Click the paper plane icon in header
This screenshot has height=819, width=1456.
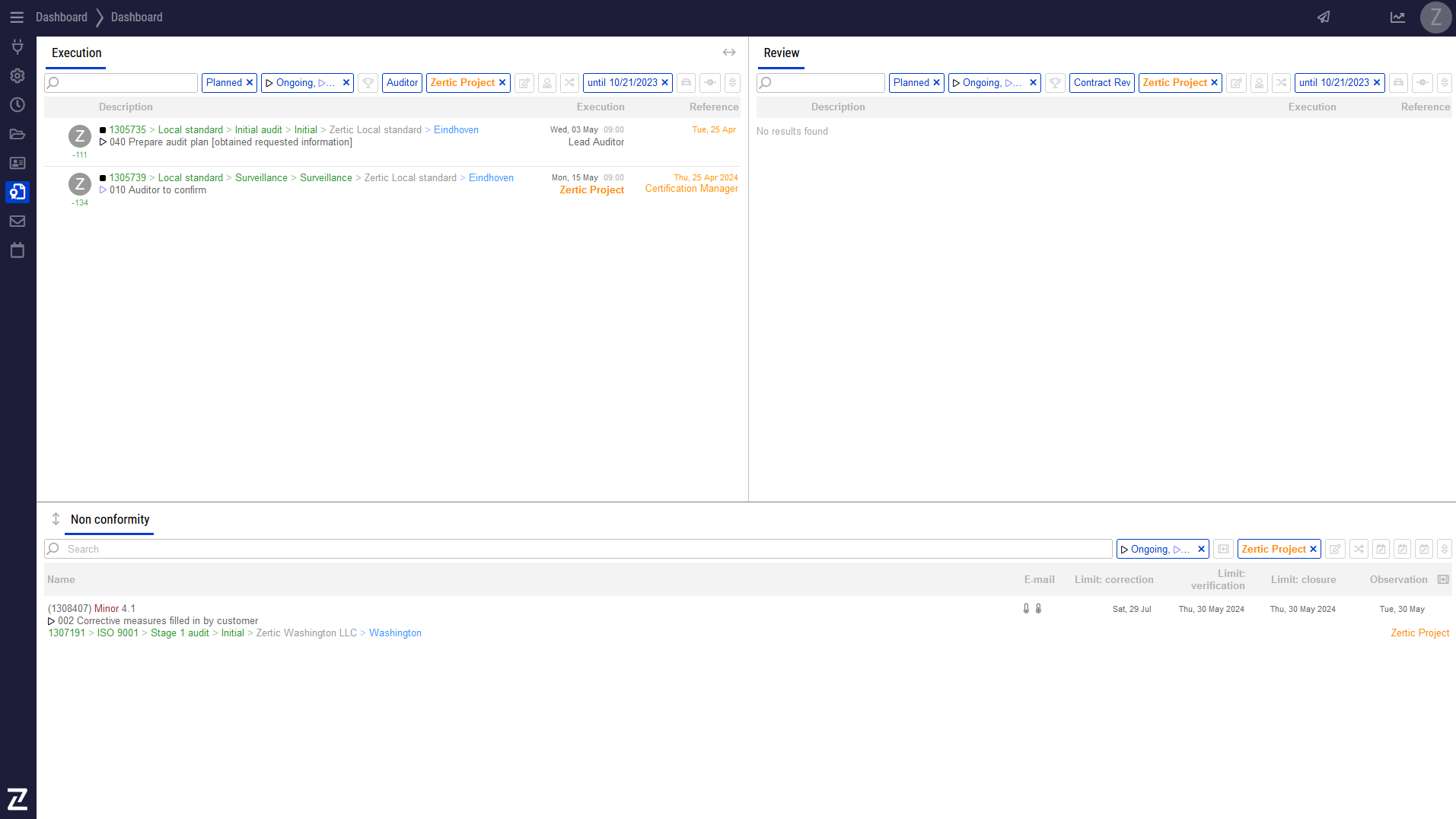tap(1324, 18)
